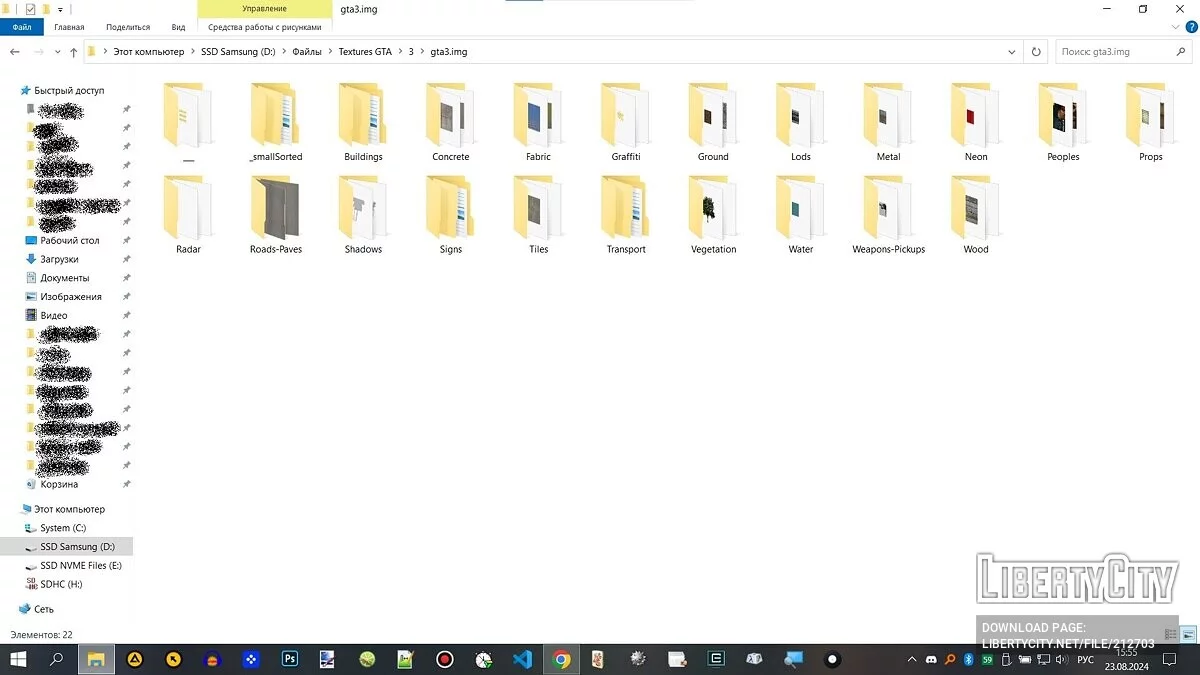The height and width of the screenshot is (675, 1200).
Task: Open address bar history dropdown
Action: pos(1012,51)
